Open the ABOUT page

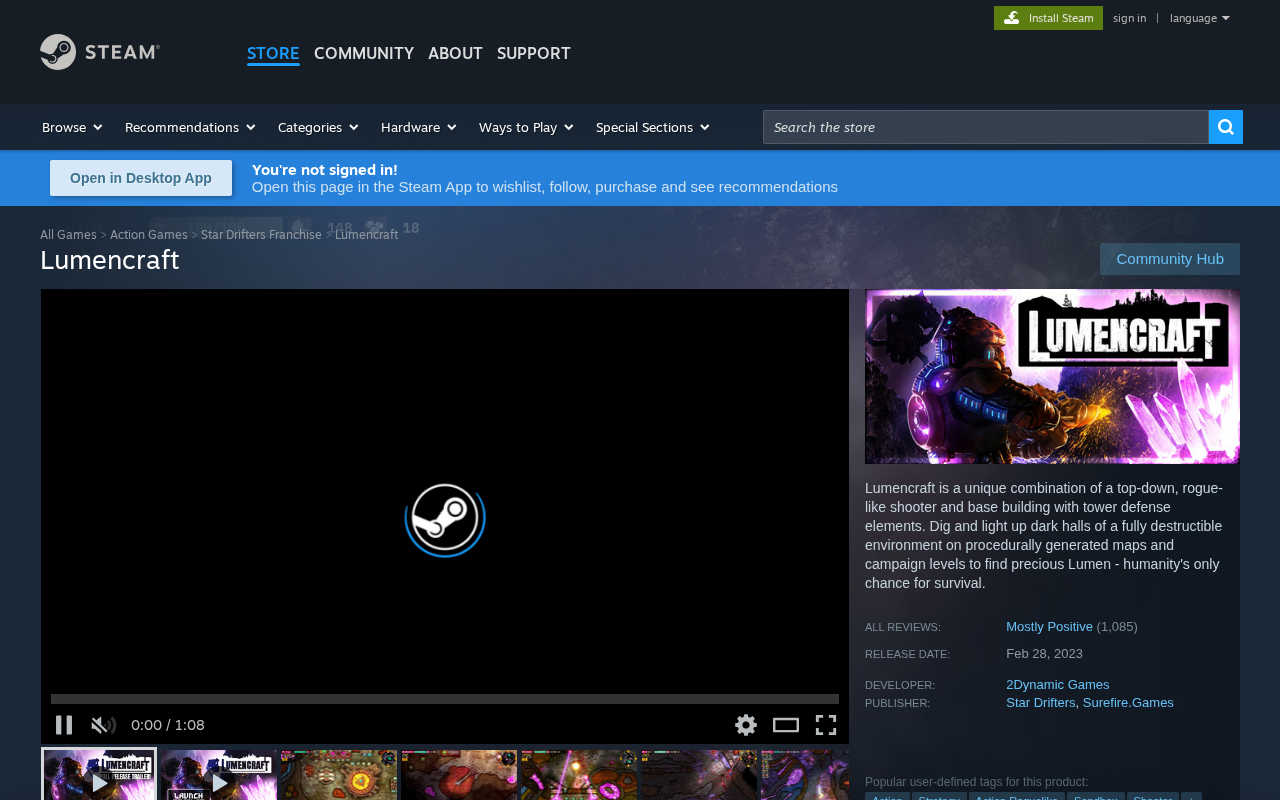coord(455,53)
